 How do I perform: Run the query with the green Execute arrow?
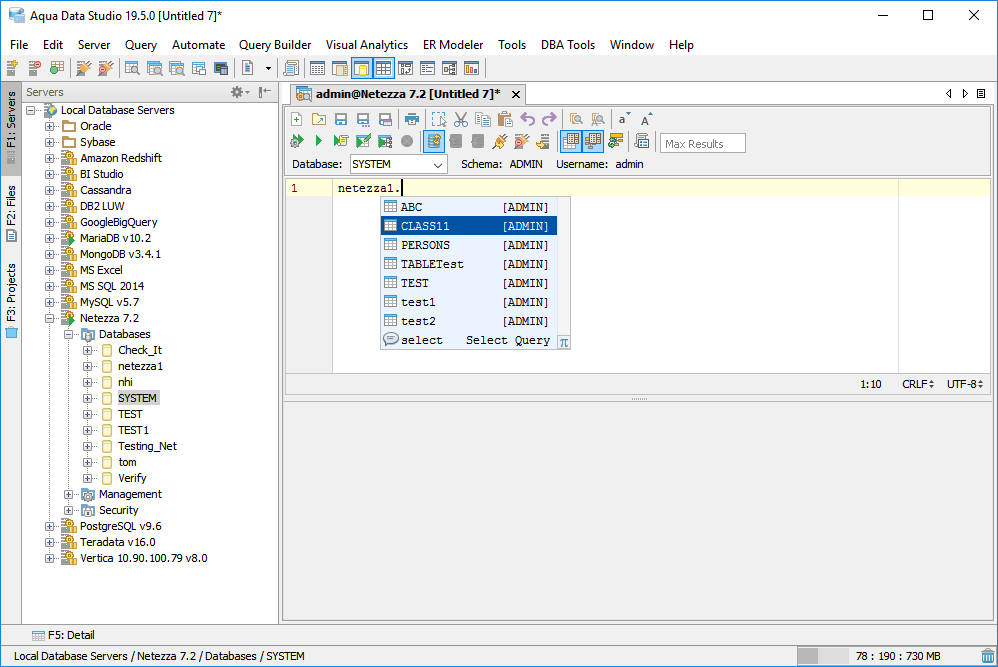[319, 141]
